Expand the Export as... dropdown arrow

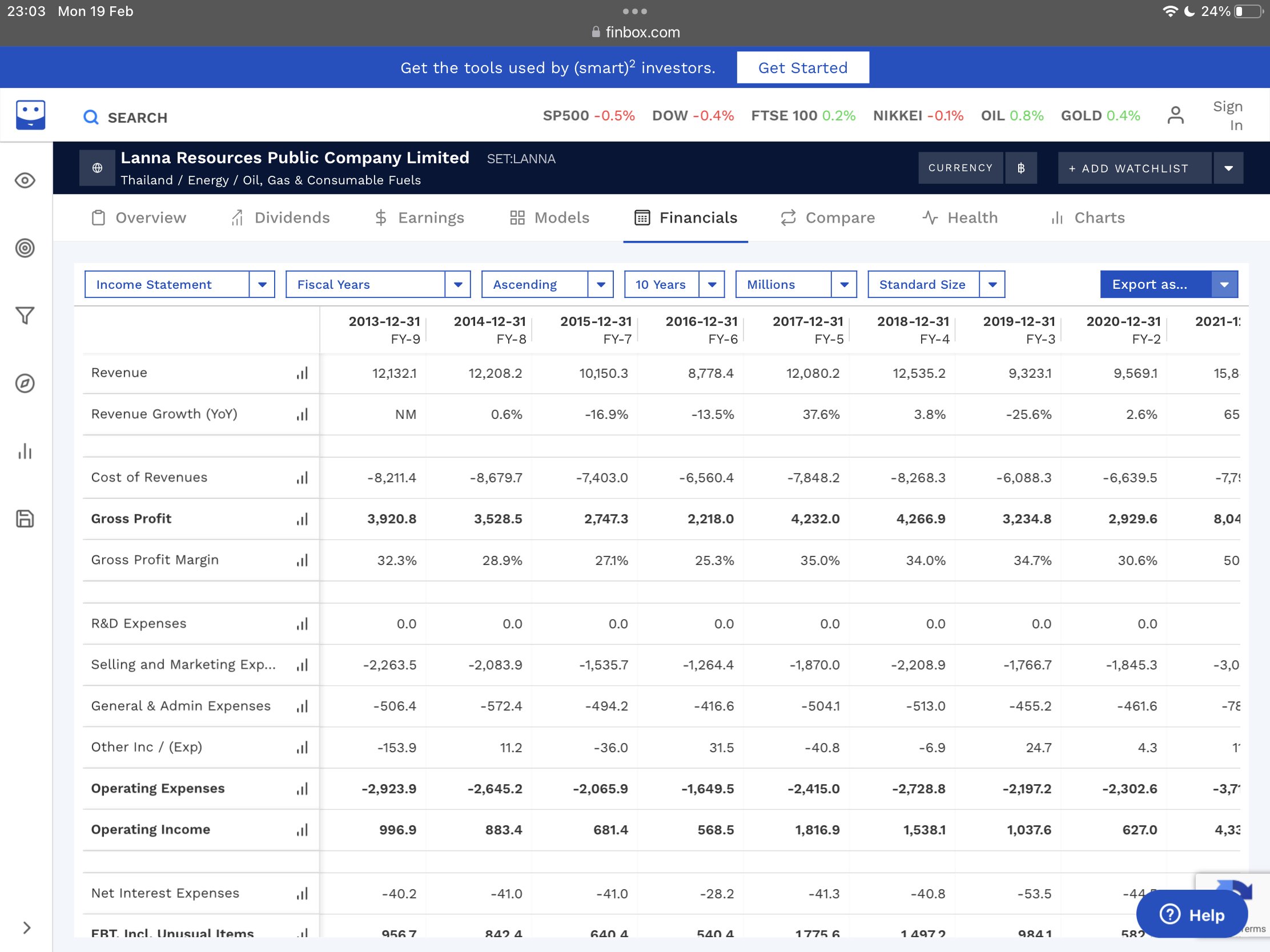click(1224, 285)
